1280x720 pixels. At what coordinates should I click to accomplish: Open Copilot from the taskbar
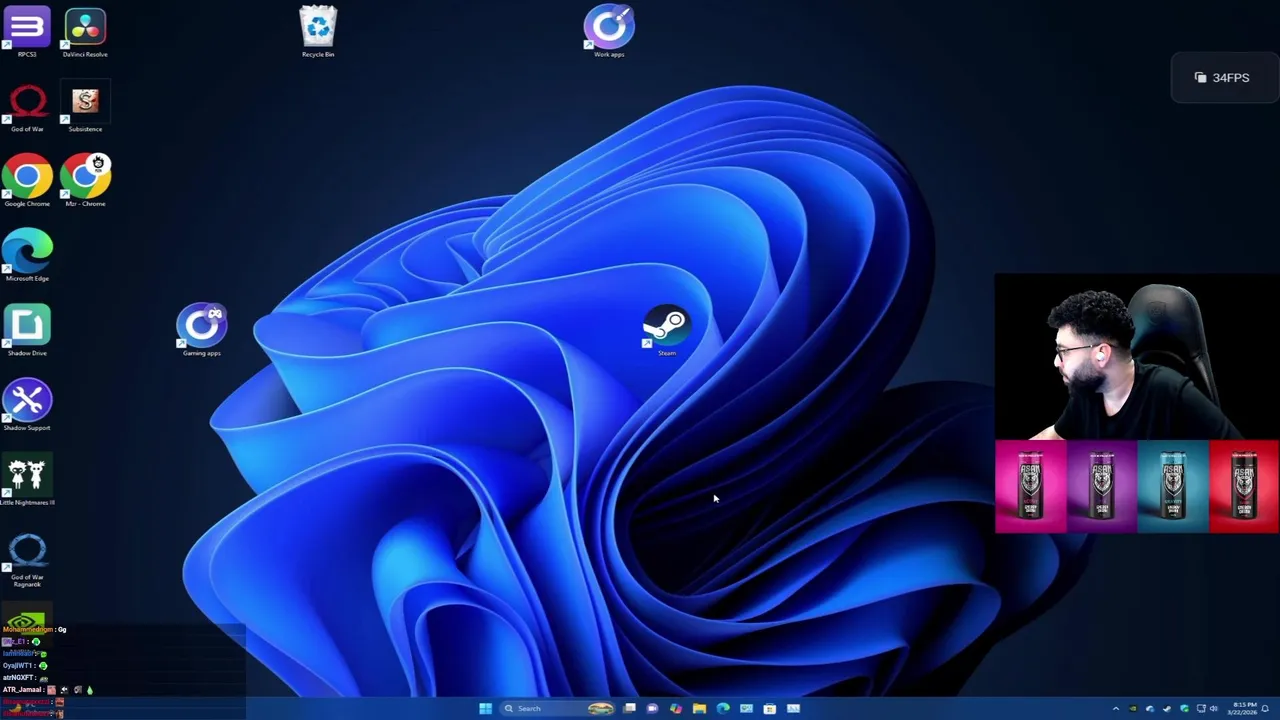(676, 709)
